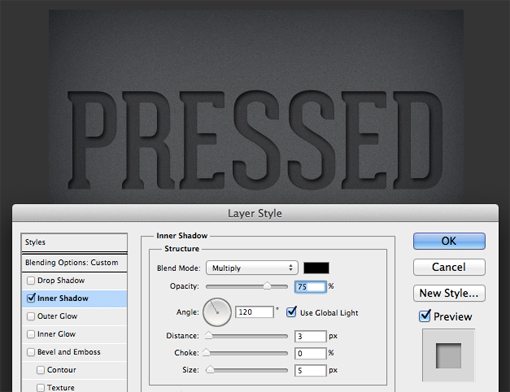
Task: Select the Bevel and Emboss row label
Action: (69, 352)
